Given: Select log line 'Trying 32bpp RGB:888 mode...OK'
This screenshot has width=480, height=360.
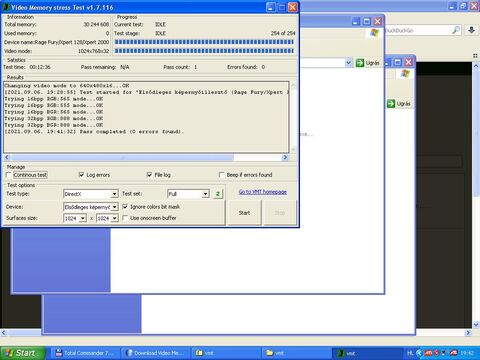Looking at the screenshot, I should click(54, 119).
